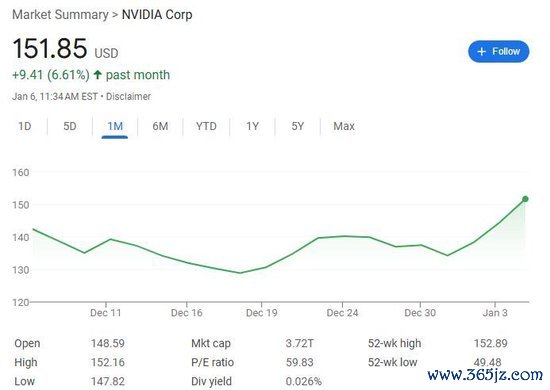Show the 5Y price history
Image resolution: width=550 pixels, height=390 pixels.
[297, 126]
